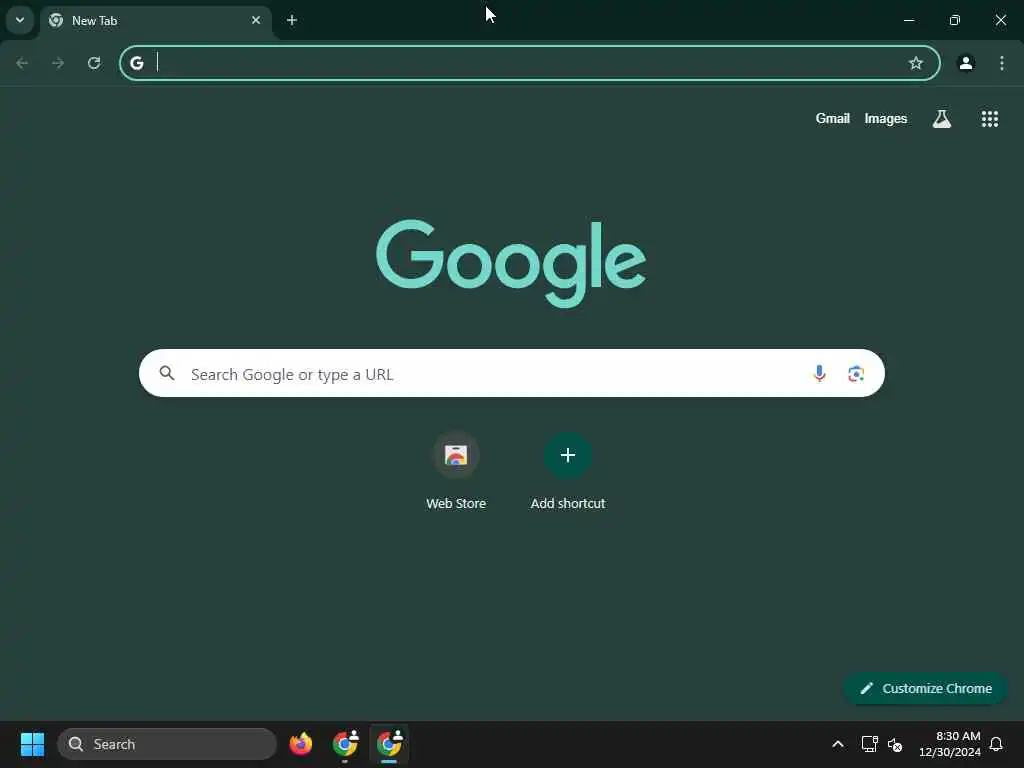This screenshot has width=1024, height=768.
Task: Open the notifications bell
Action: 996,744
